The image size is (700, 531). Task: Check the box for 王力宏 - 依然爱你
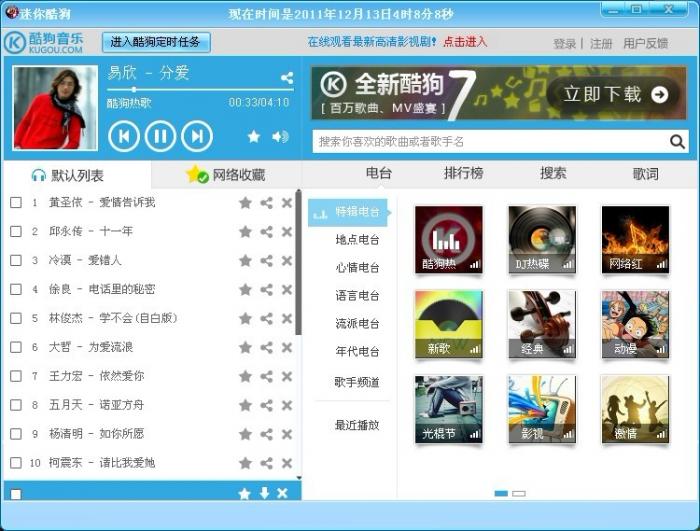[x=16, y=376]
